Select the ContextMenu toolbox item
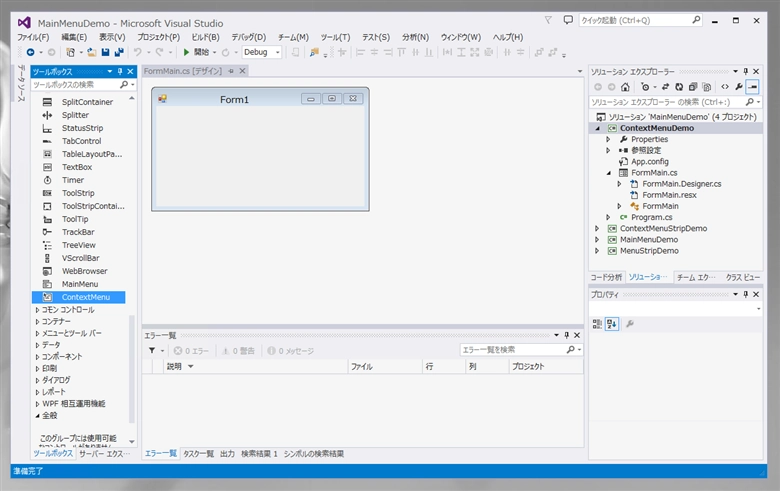The image size is (780, 491). click(79, 297)
